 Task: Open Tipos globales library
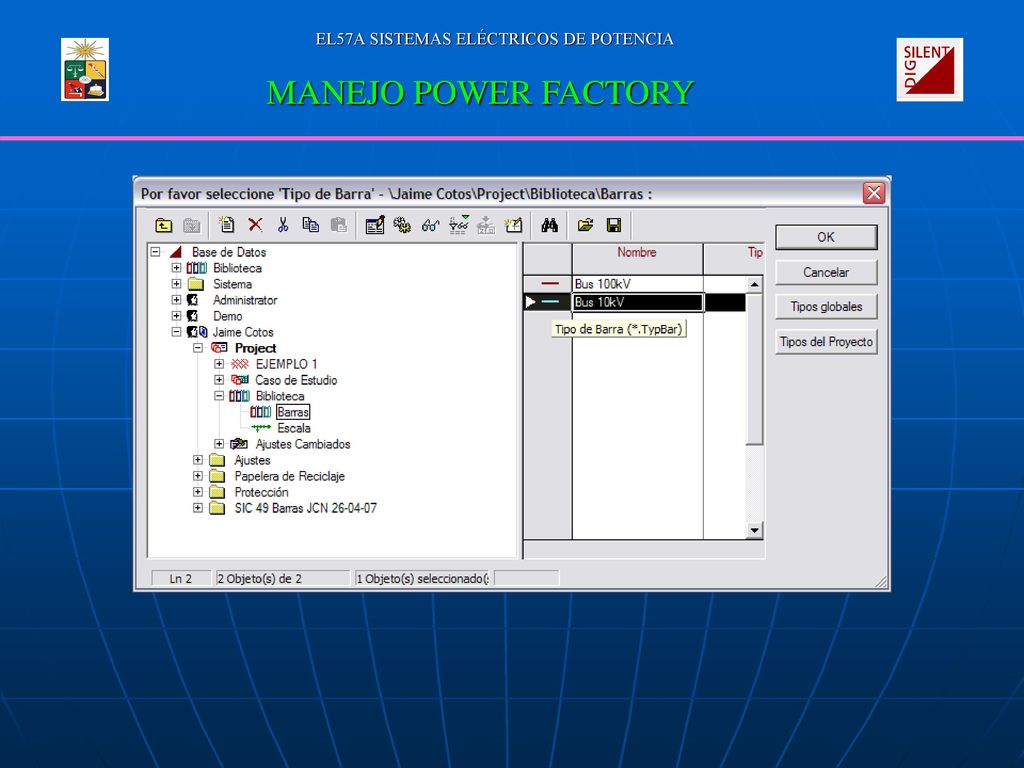tap(825, 306)
